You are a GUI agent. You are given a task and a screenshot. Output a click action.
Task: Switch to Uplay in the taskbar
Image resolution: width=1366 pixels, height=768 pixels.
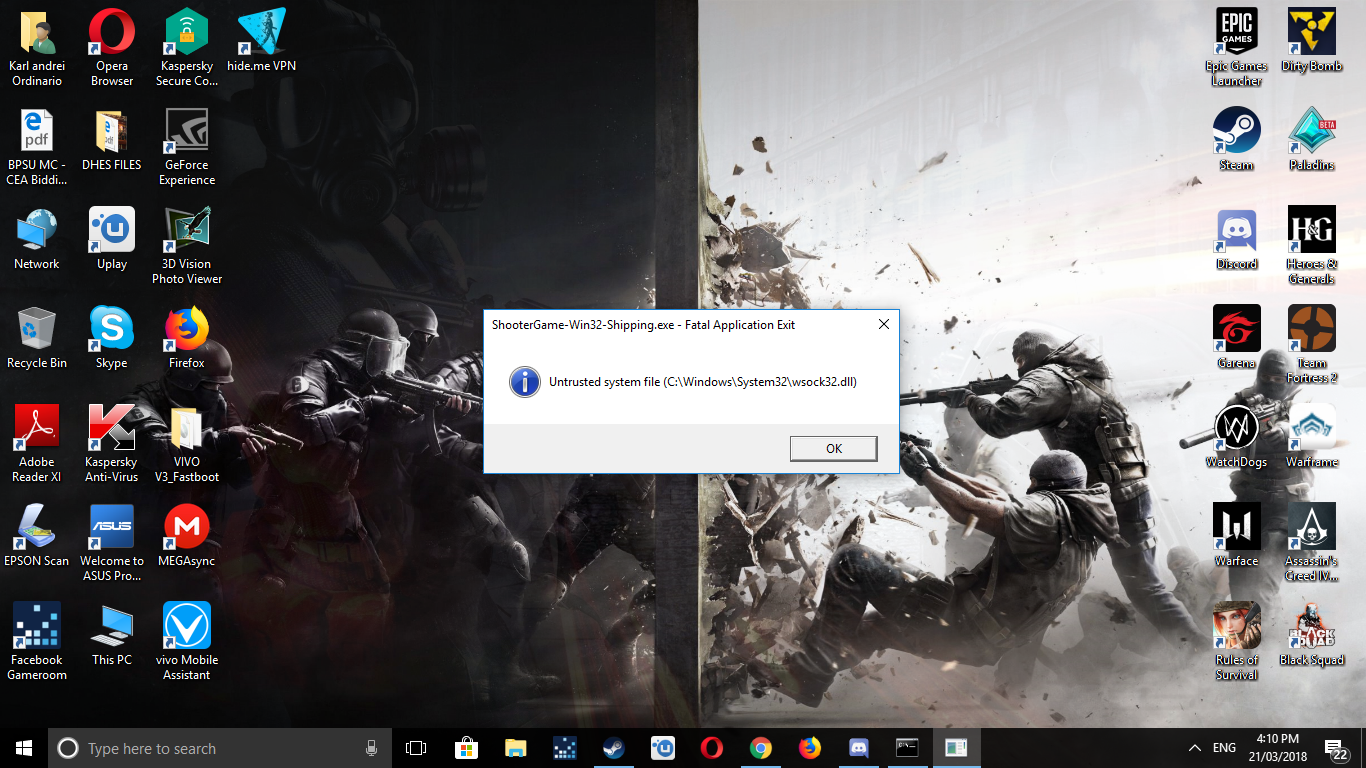click(x=662, y=748)
